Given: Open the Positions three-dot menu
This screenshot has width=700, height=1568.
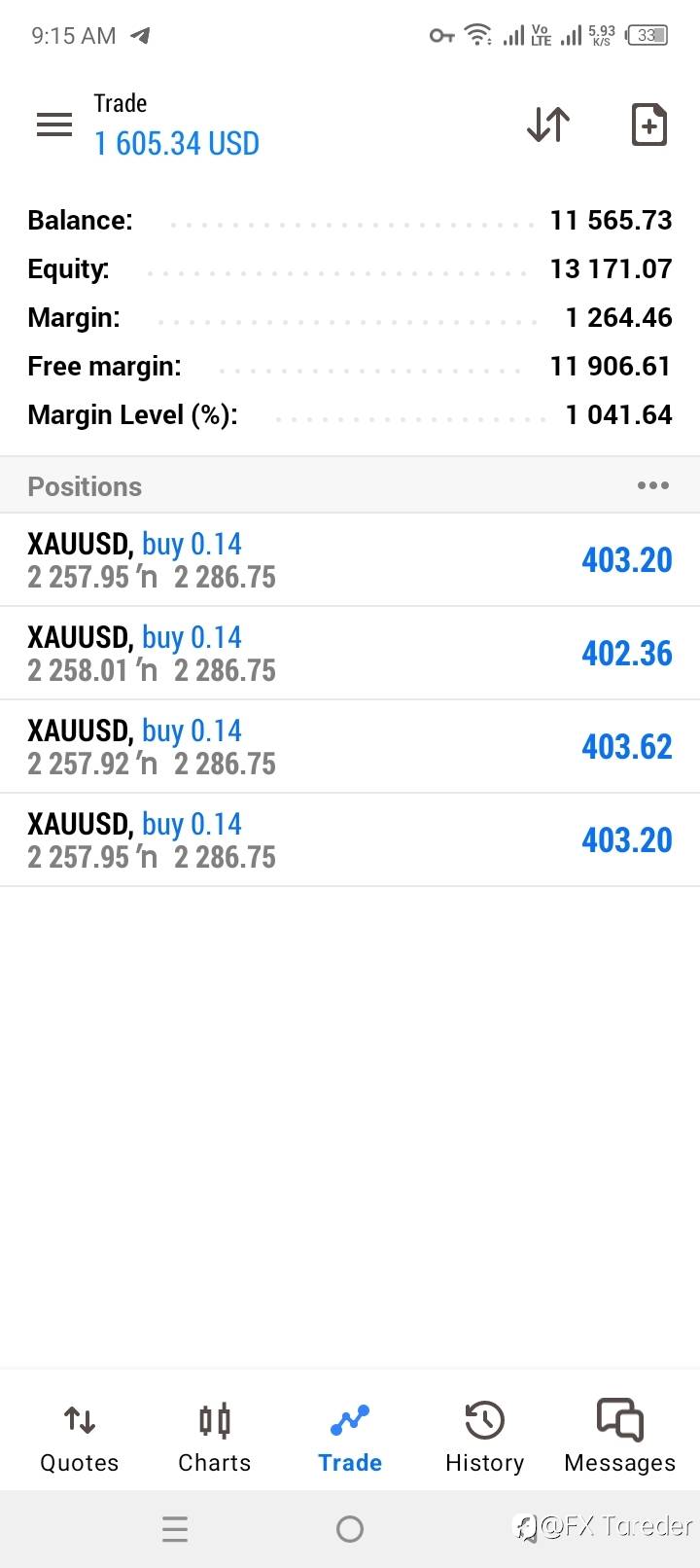Looking at the screenshot, I should [x=652, y=485].
